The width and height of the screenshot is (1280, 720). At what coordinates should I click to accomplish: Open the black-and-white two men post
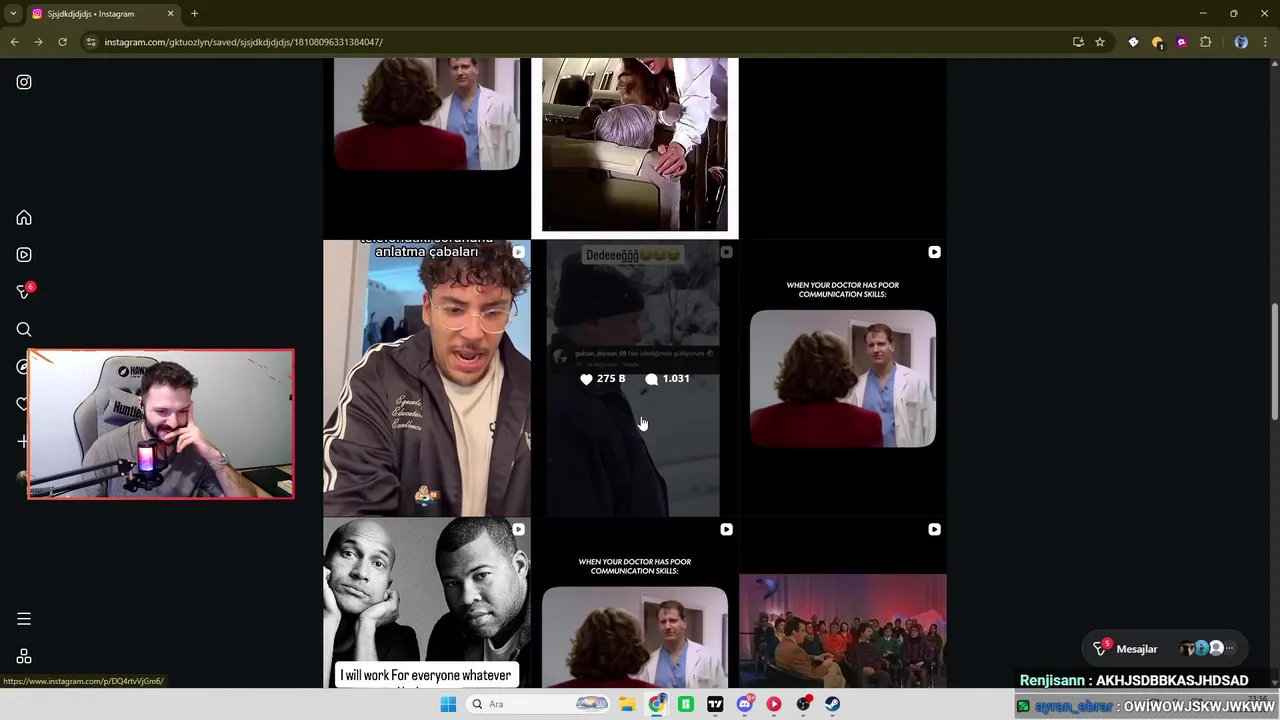click(427, 603)
